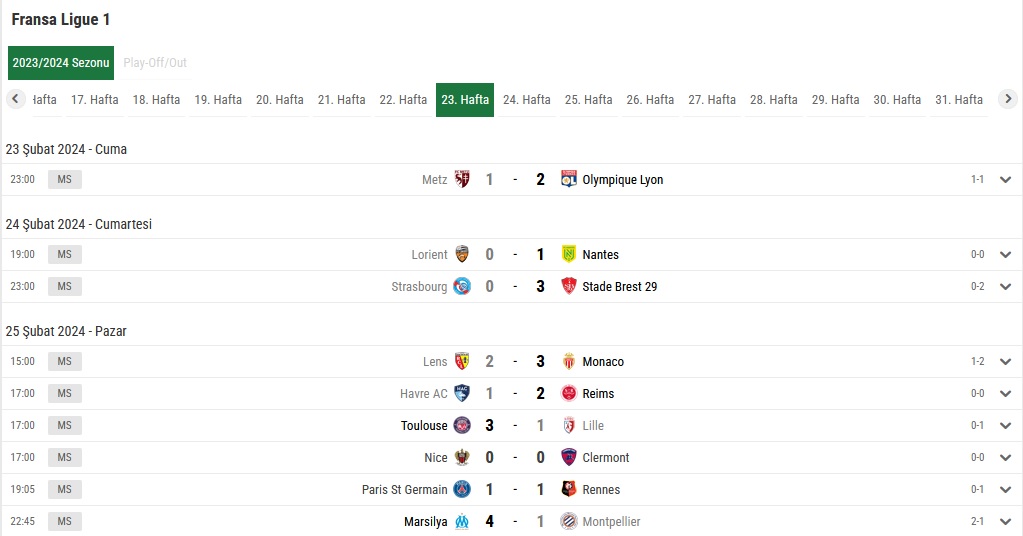Click the Rennes club badge
1023x536 pixels.
568,489
